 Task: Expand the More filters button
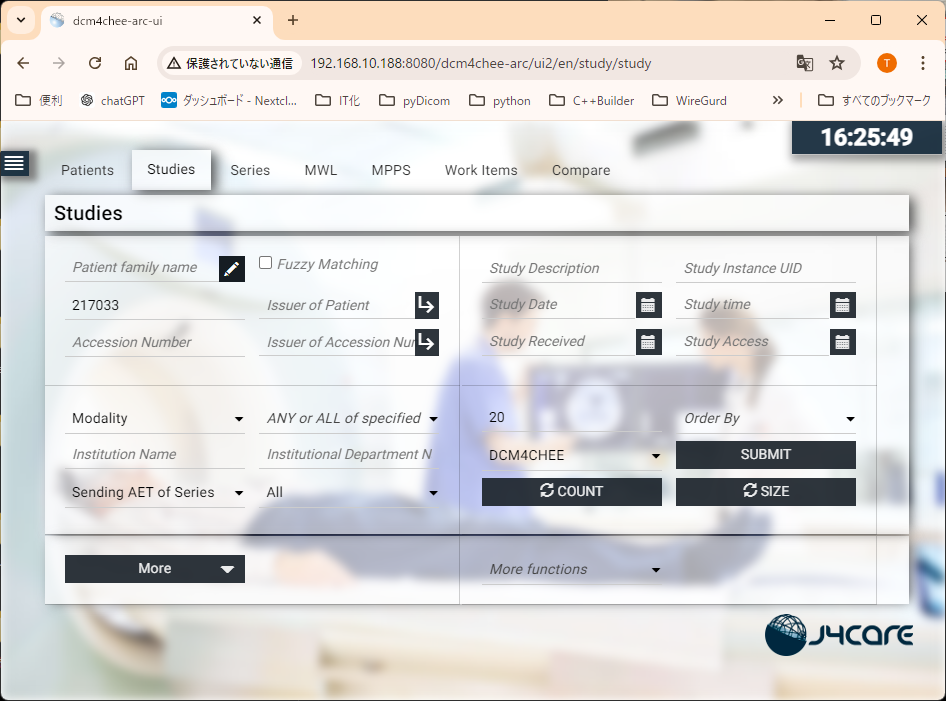[x=155, y=569]
